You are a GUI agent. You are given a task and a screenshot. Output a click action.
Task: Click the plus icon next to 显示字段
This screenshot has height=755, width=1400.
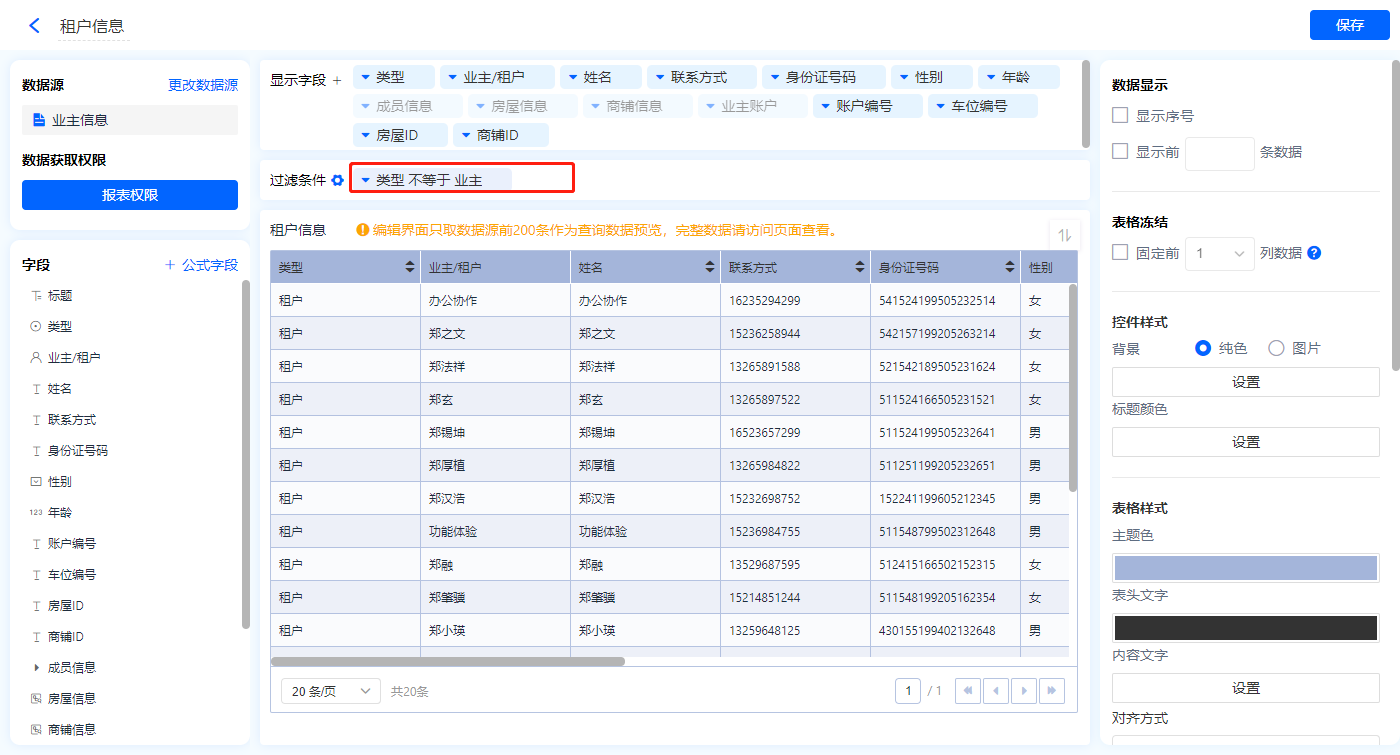point(337,80)
